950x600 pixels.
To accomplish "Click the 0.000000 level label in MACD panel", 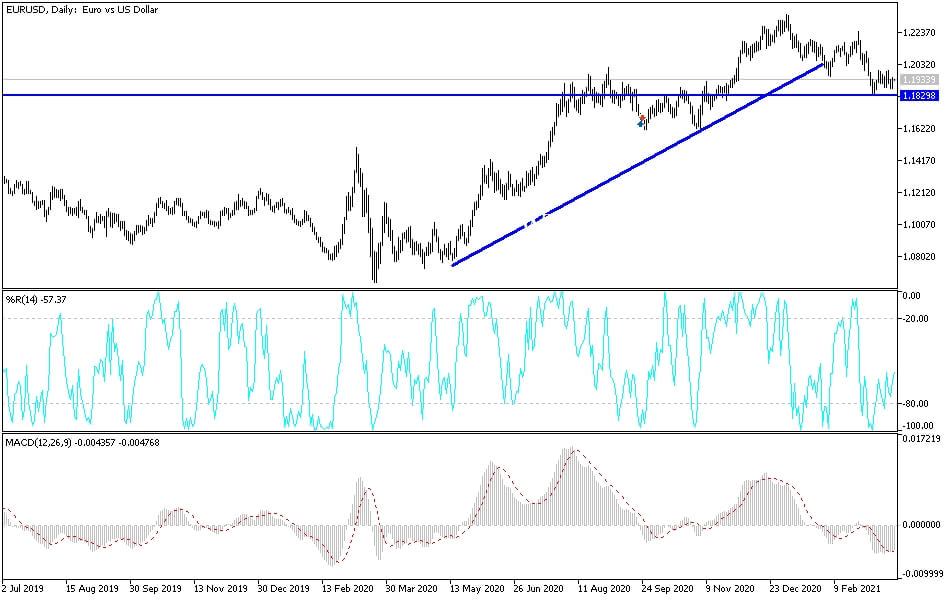I will point(920,525).
